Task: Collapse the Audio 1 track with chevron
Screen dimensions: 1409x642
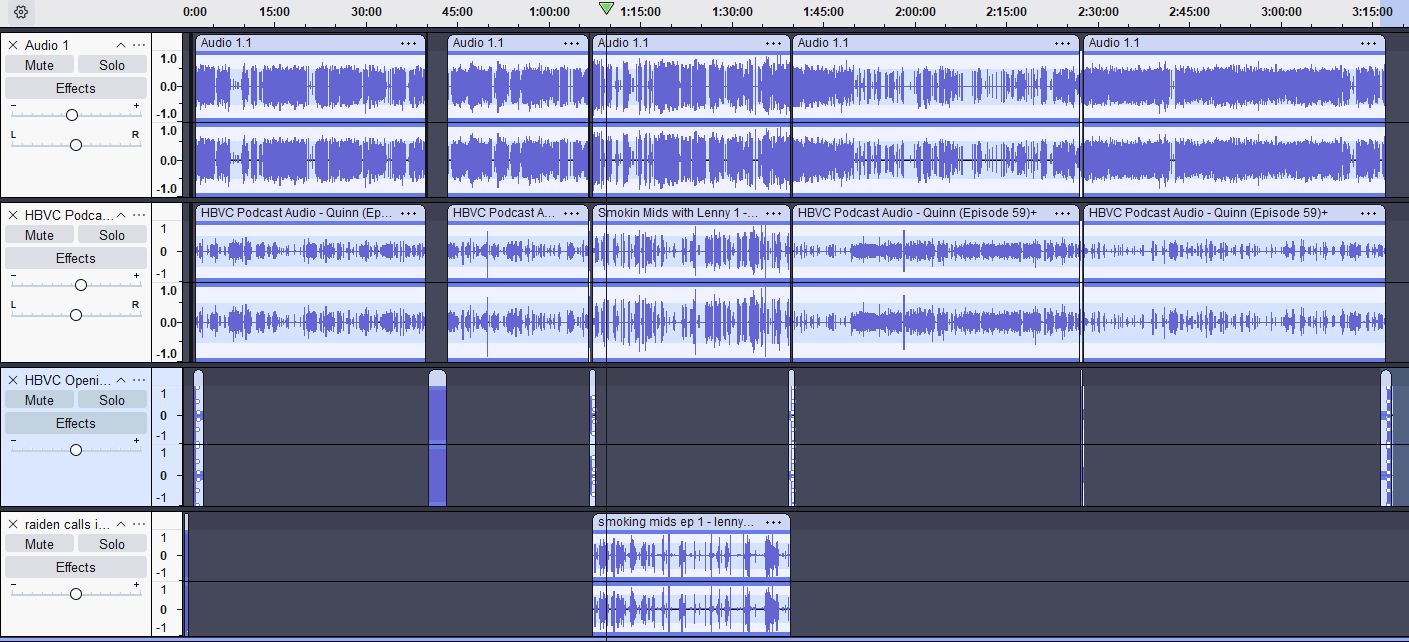Action: 121,45
